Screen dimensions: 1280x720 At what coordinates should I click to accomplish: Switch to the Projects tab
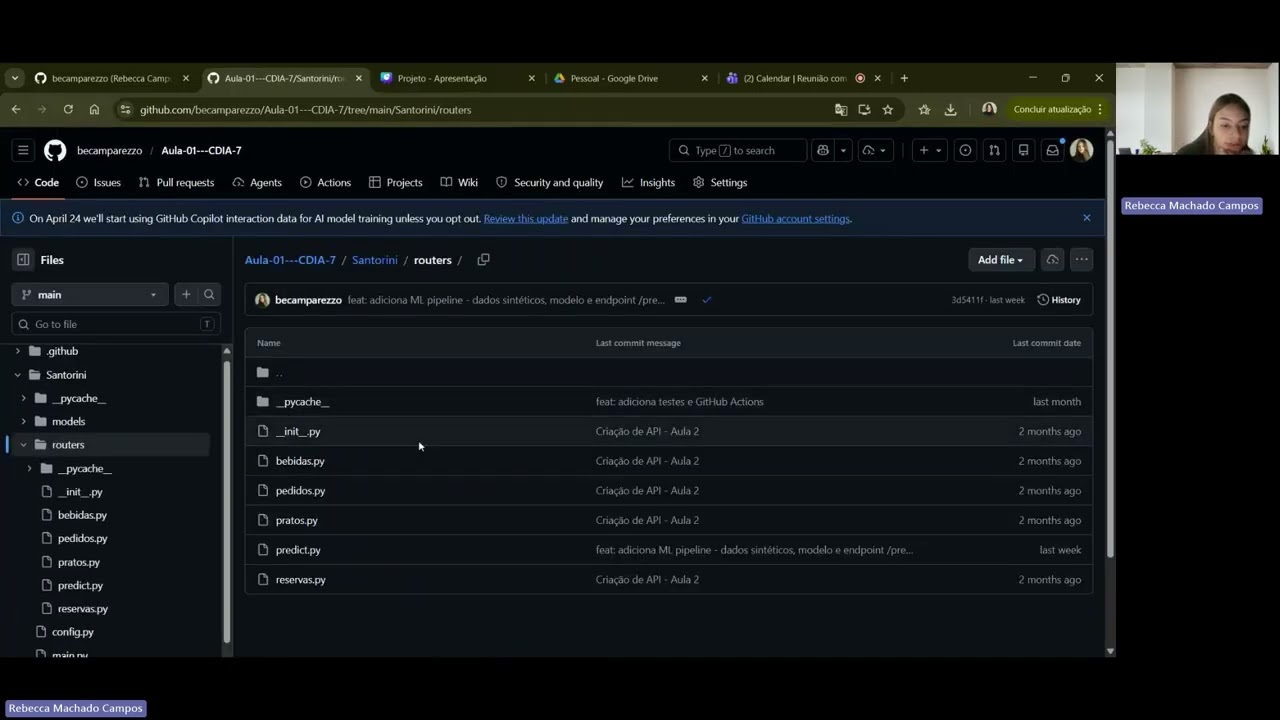(395, 182)
